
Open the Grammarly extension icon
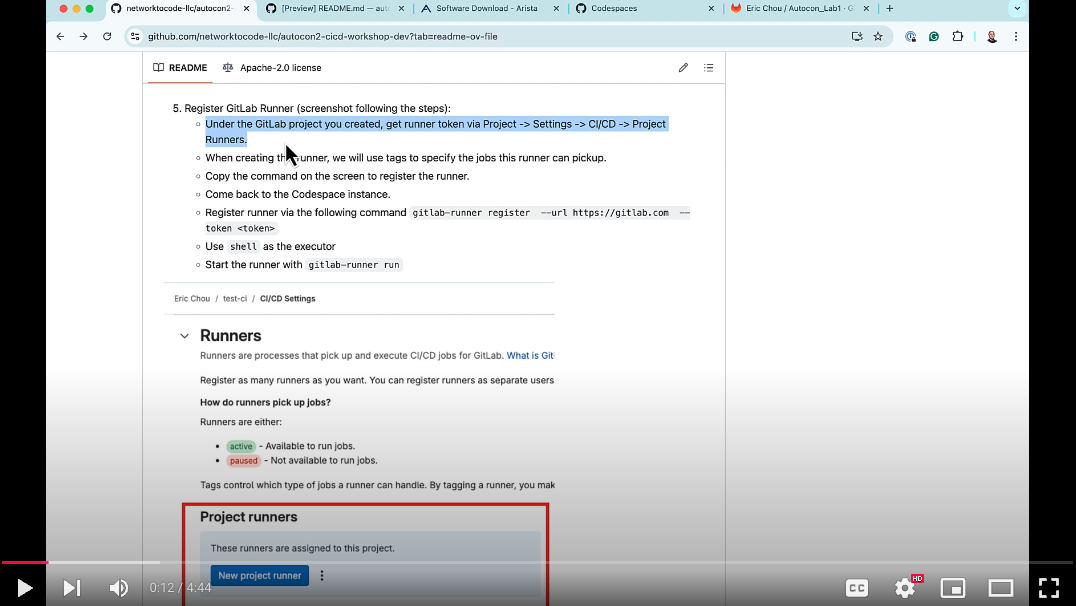point(934,36)
